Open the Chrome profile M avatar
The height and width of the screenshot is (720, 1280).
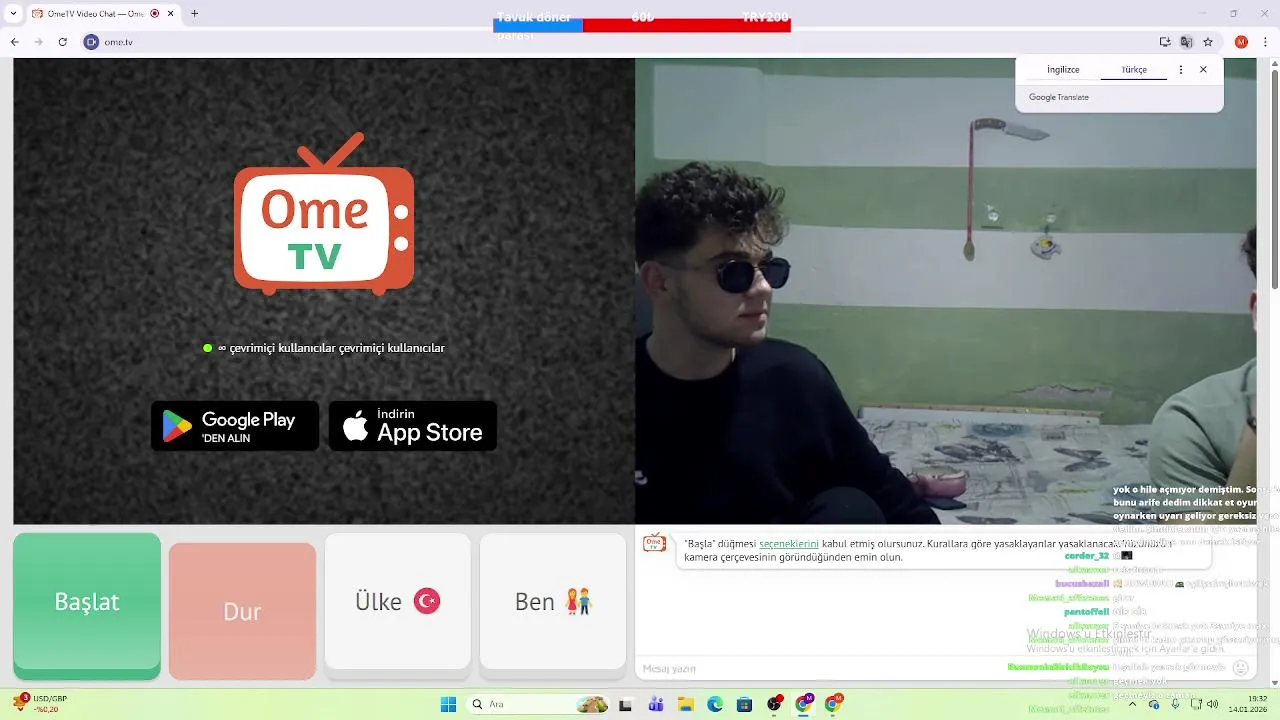tap(1241, 42)
